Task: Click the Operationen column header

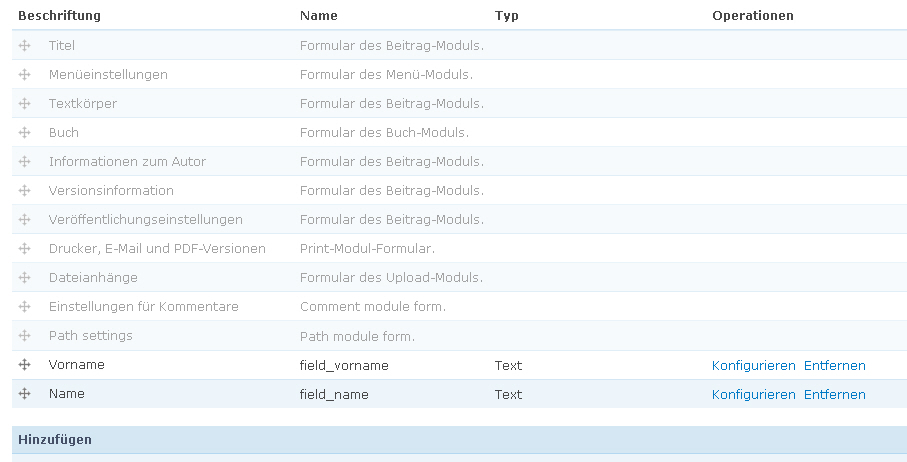Action: (752, 16)
